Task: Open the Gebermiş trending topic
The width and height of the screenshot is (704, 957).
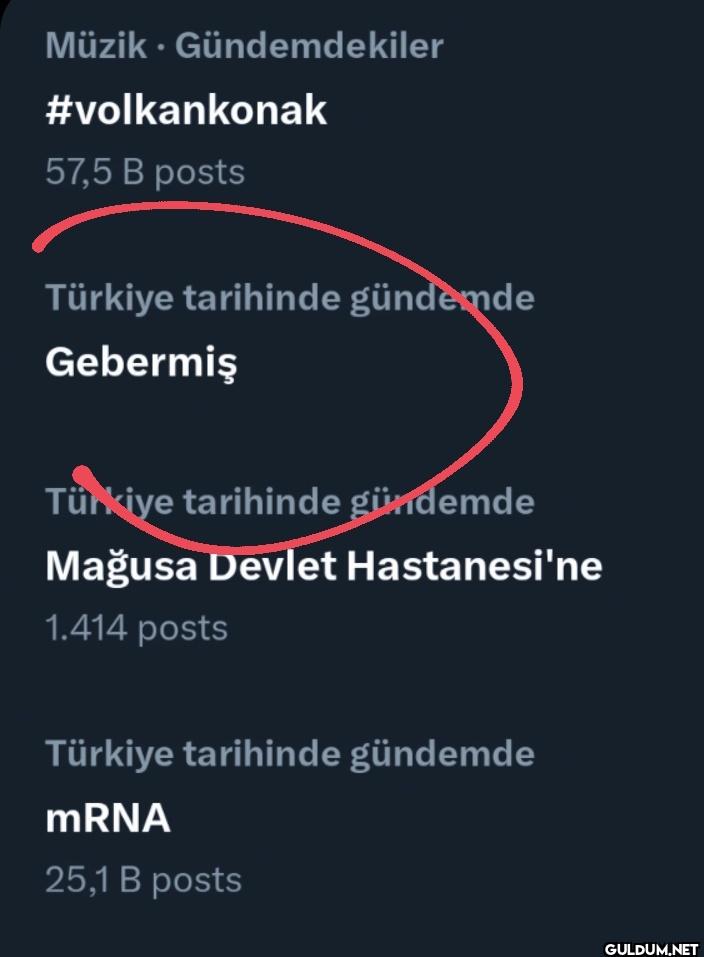Action: (x=141, y=362)
